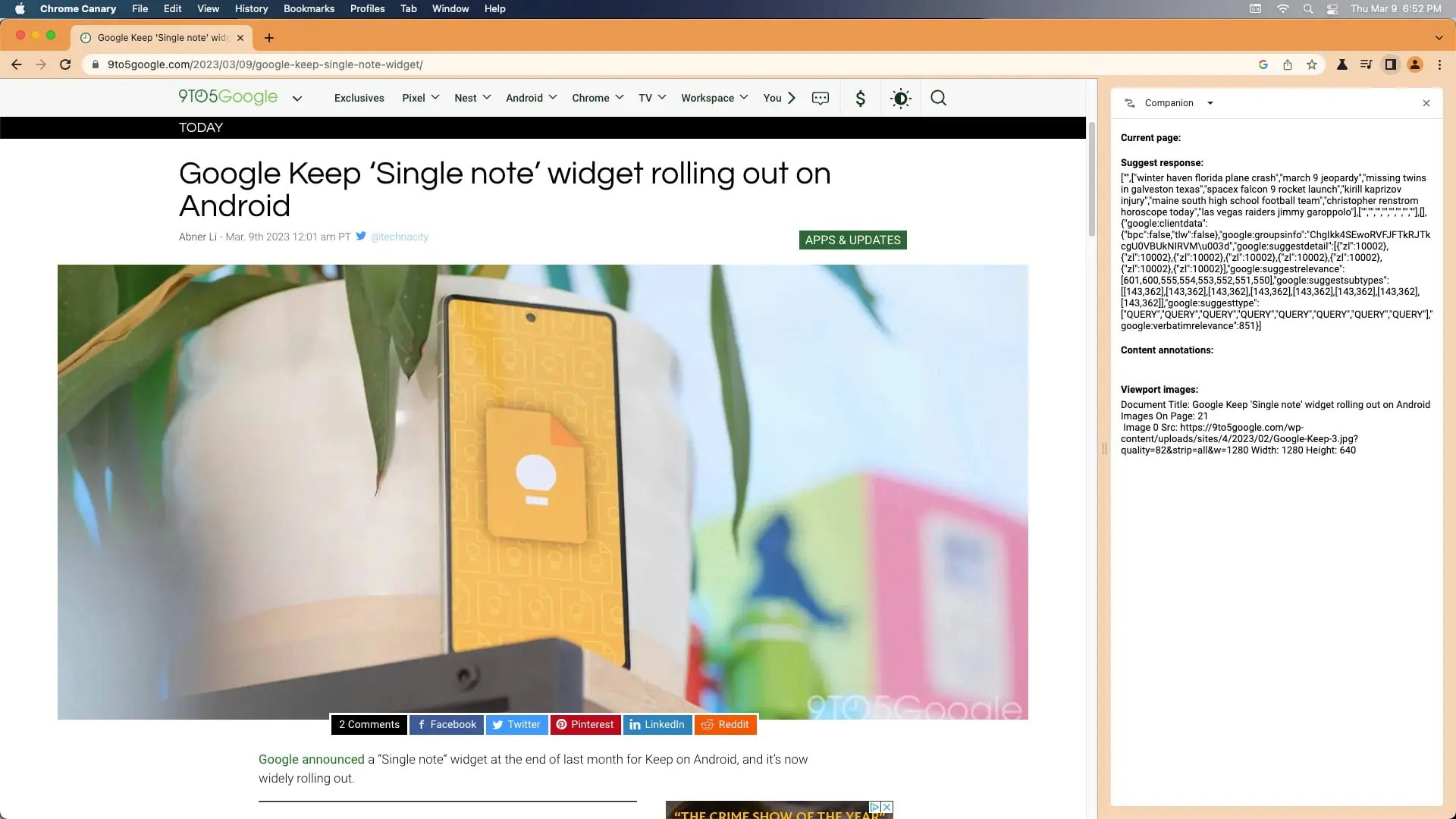Reload the page with the refresh icon

[65, 64]
